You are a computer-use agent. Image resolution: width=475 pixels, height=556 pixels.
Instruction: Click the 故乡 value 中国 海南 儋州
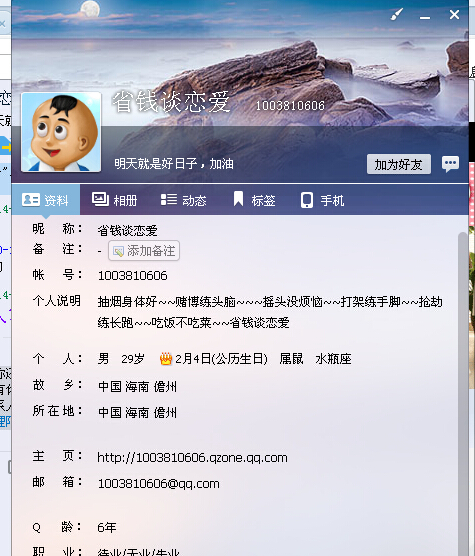(137, 386)
